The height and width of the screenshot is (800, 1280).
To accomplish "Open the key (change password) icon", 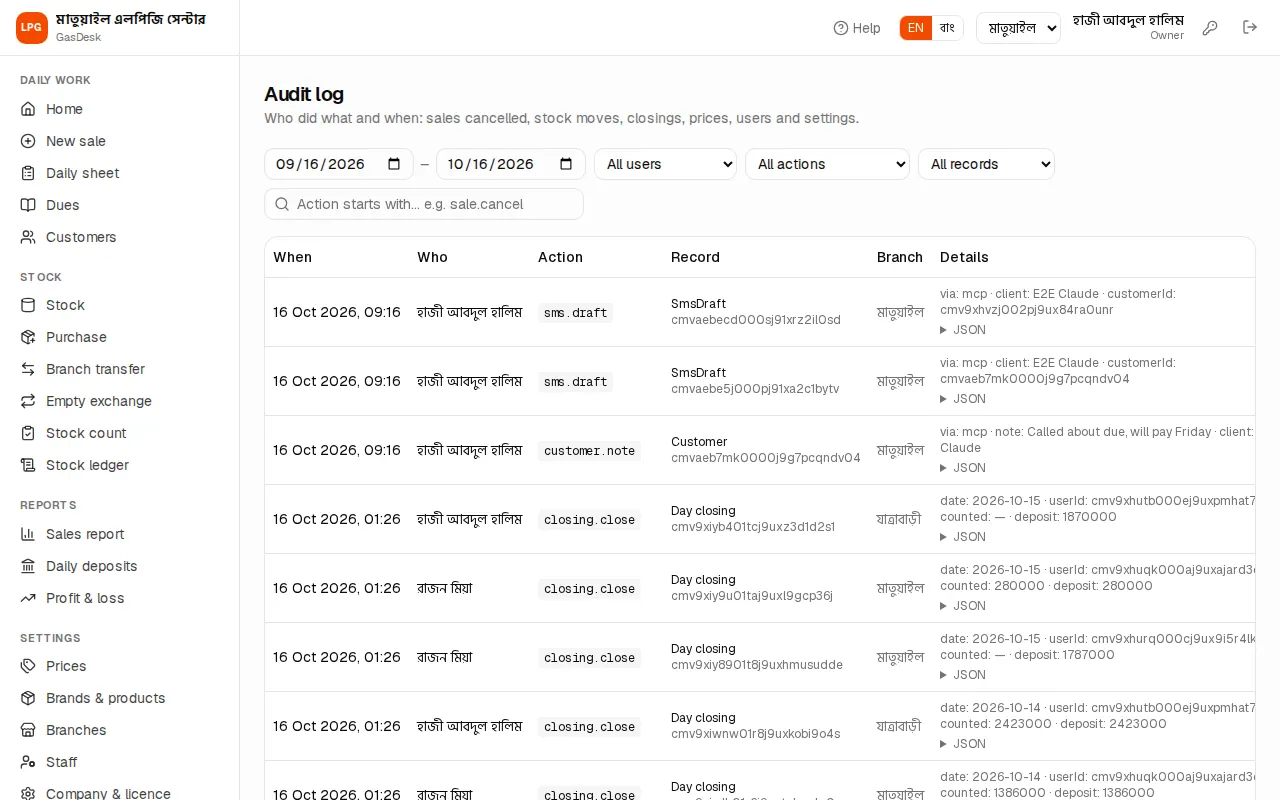I will coord(1210,28).
